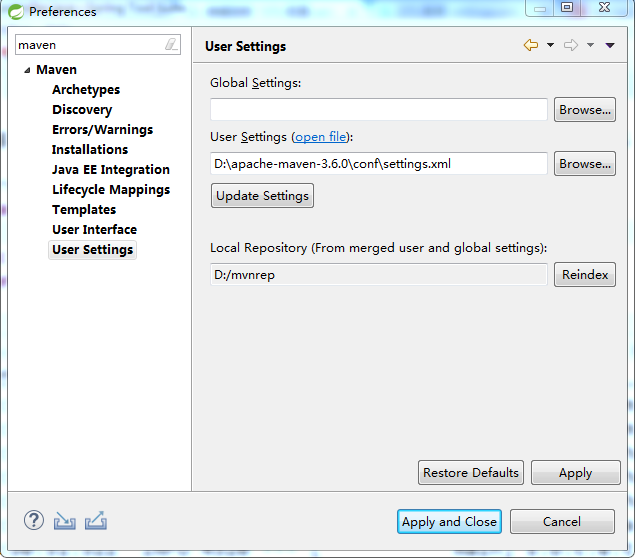Image resolution: width=635 pixels, height=558 pixels.
Task: Collapse the Maven tree node
Action: tap(27, 70)
